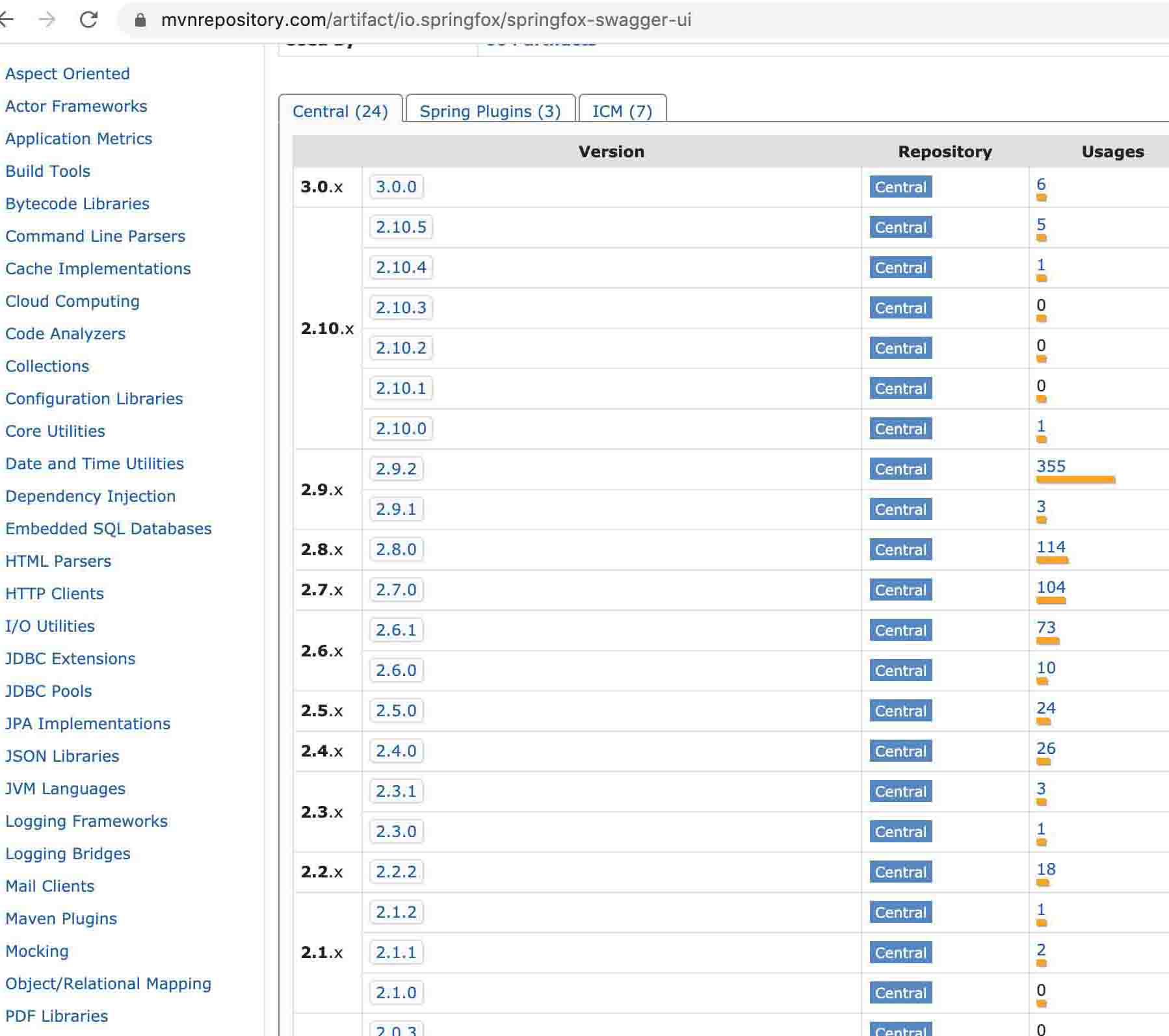Viewport: 1169px width, 1036px height.
Task: Open version 2.10.4 link
Action: (401, 267)
